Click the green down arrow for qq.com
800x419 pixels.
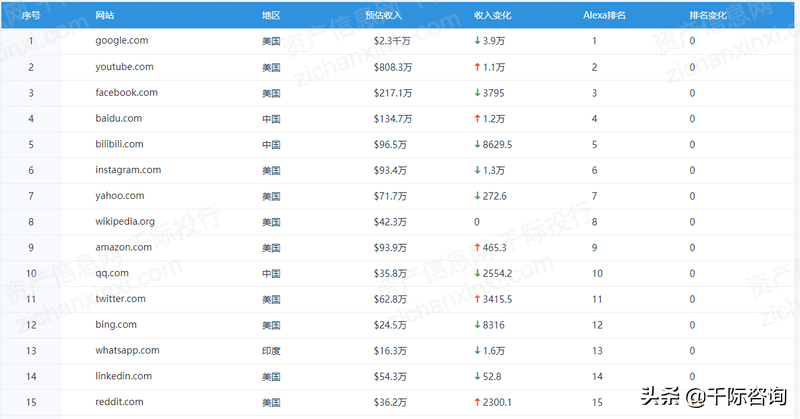coord(477,273)
